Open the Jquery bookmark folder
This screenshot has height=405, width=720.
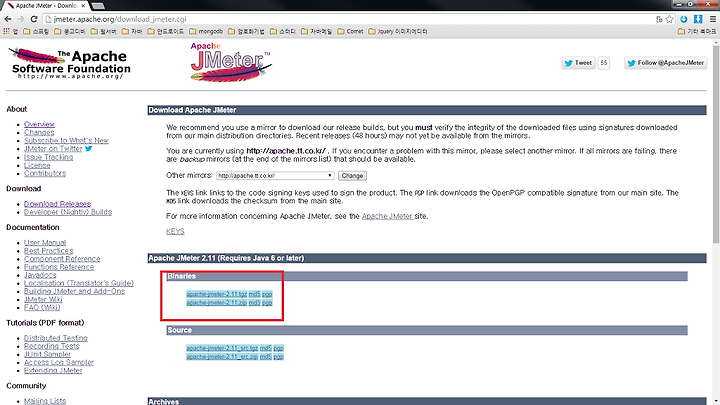pyautogui.click(x=398, y=31)
